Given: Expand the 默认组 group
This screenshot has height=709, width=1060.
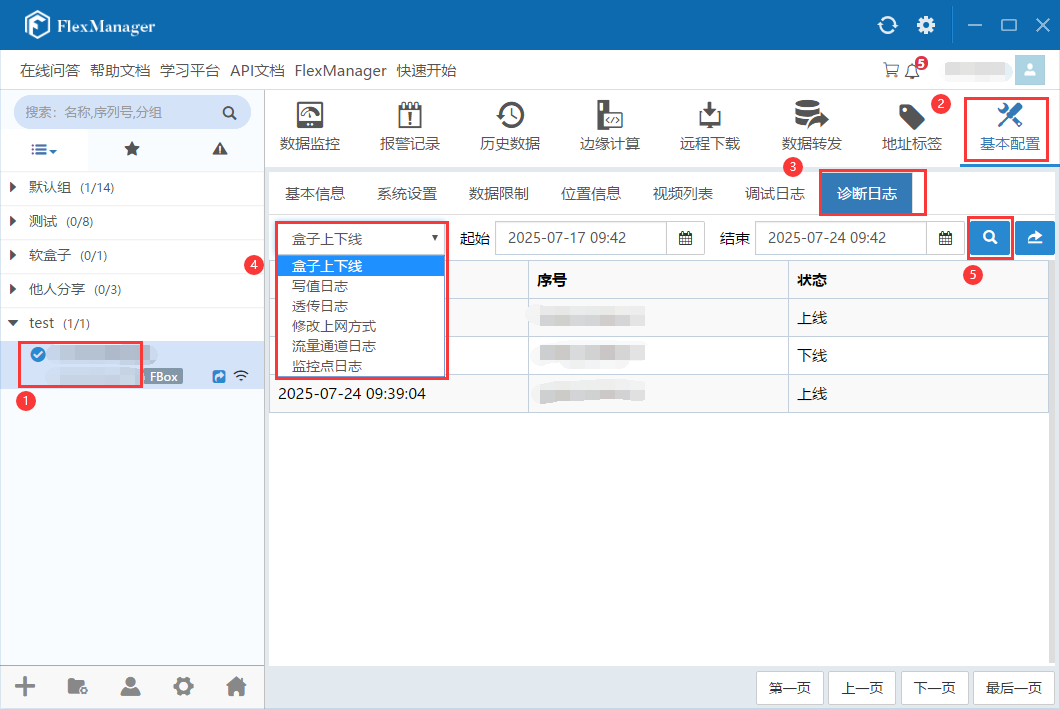Looking at the screenshot, I should (14, 188).
